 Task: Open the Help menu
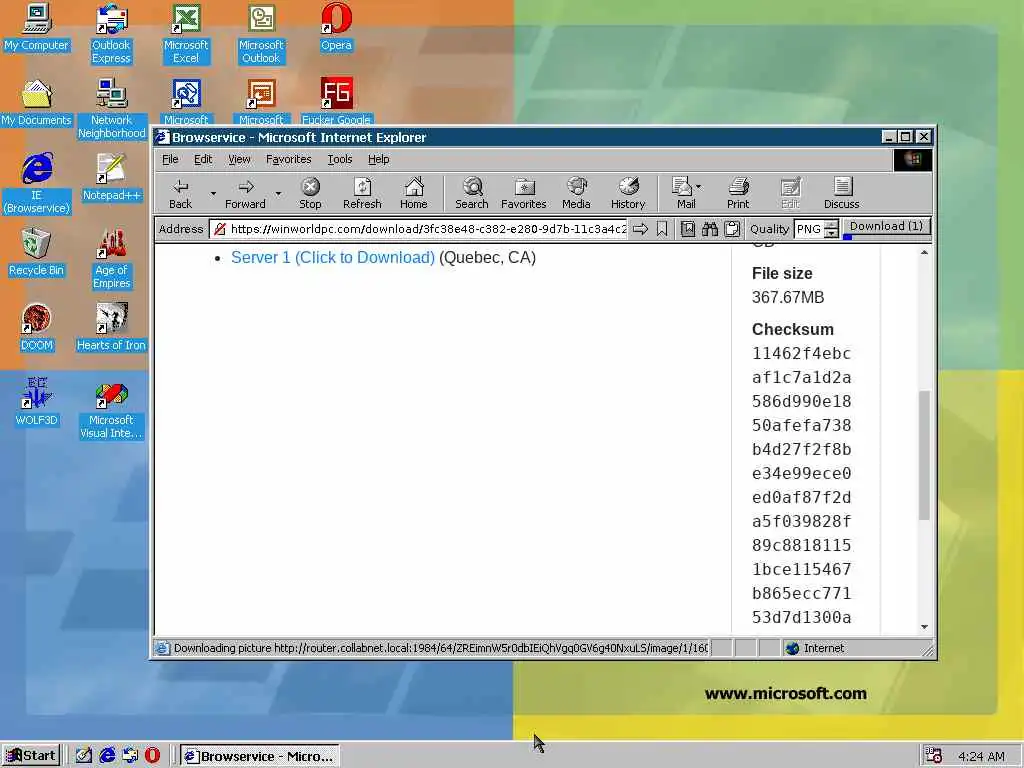(378, 159)
